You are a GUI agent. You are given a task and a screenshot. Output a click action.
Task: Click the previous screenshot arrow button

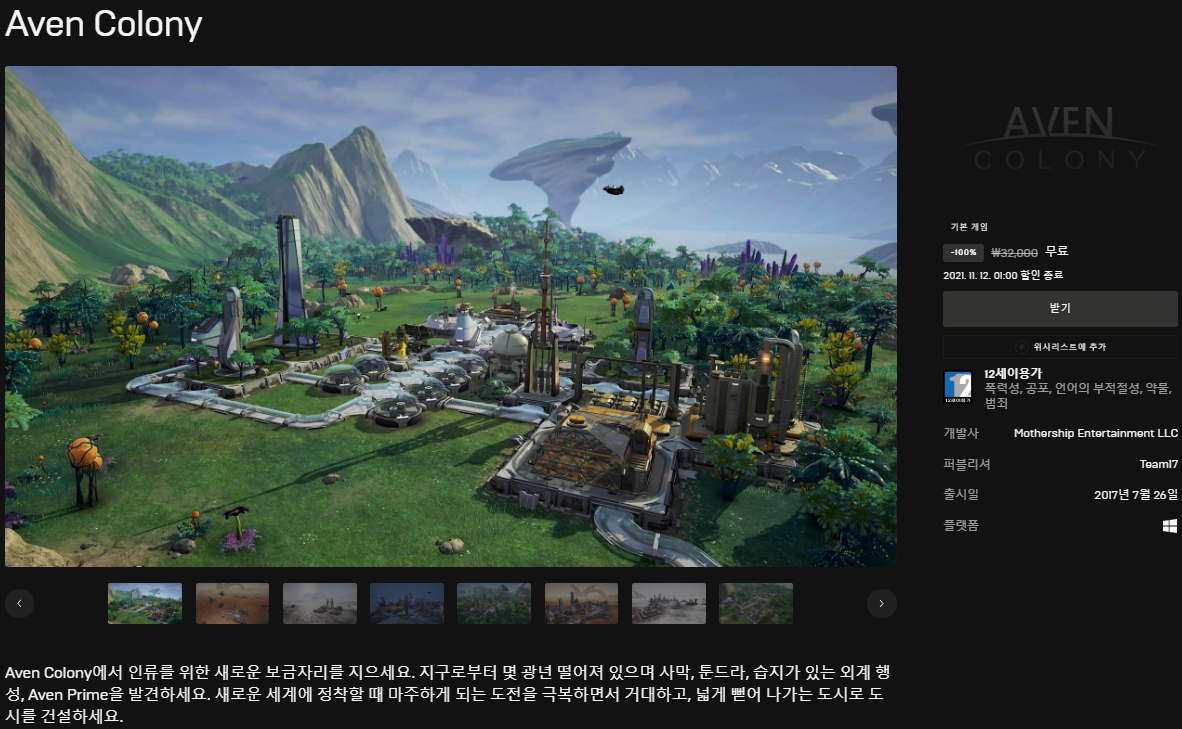point(20,603)
